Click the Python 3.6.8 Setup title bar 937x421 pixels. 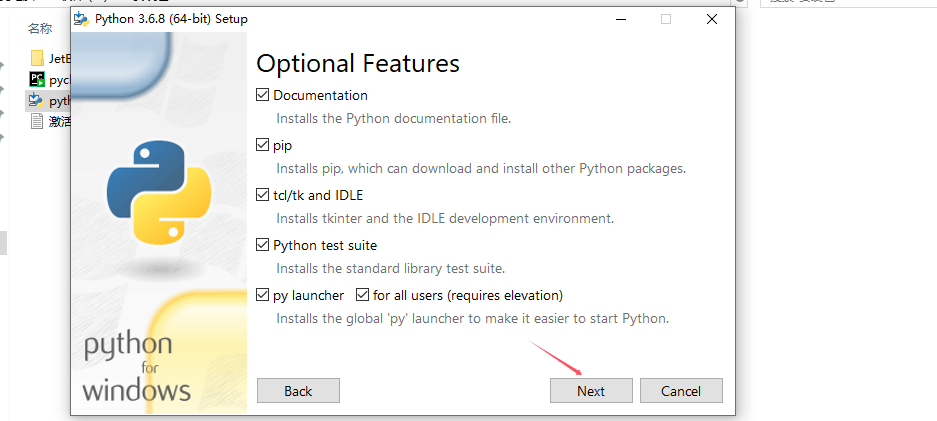(400, 19)
